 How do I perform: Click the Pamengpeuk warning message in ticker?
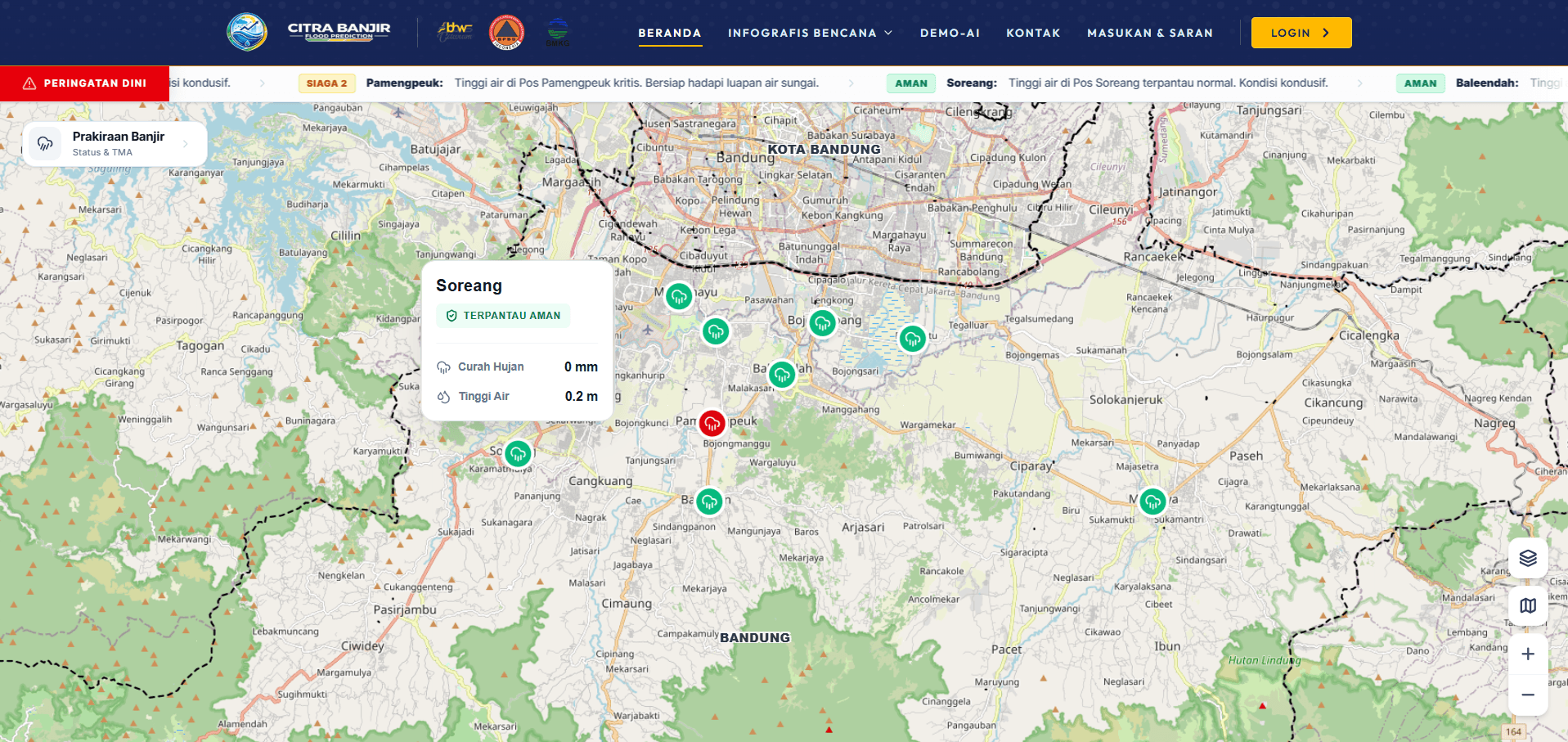[636, 83]
